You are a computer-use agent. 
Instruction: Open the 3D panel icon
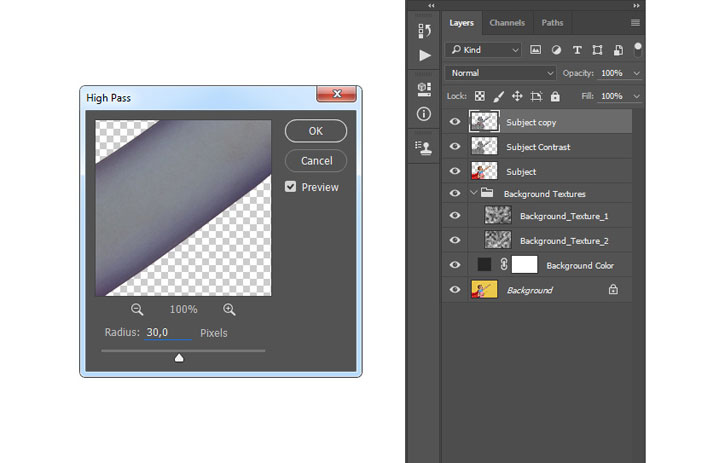point(424,89)
